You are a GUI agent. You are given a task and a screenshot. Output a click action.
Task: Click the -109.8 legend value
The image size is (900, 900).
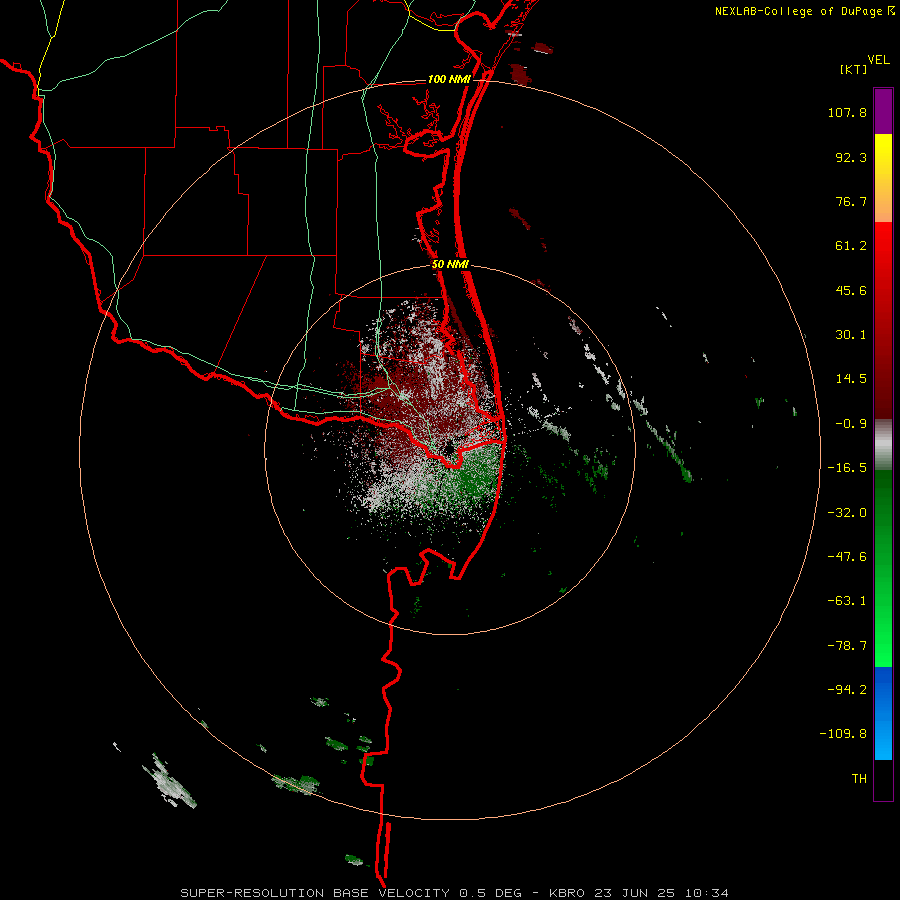pyautogui.click(x=843, y=734)
